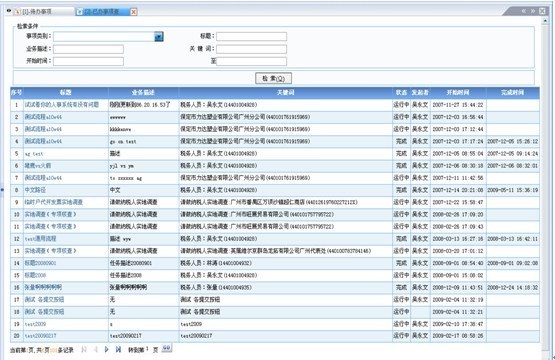Open the 'ag test' link in row 5

pyautogui.click(x=34, y=154)
